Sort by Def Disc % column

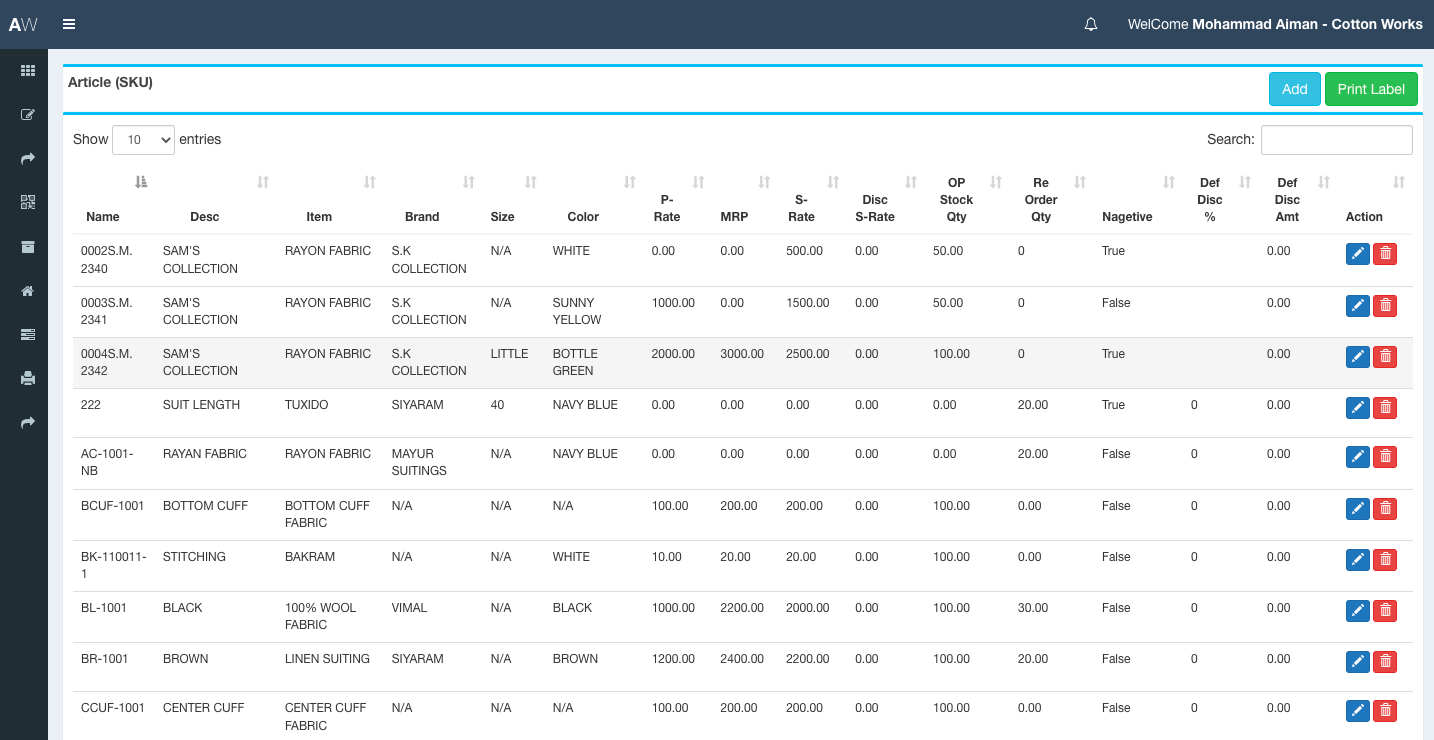point(1221,199)
